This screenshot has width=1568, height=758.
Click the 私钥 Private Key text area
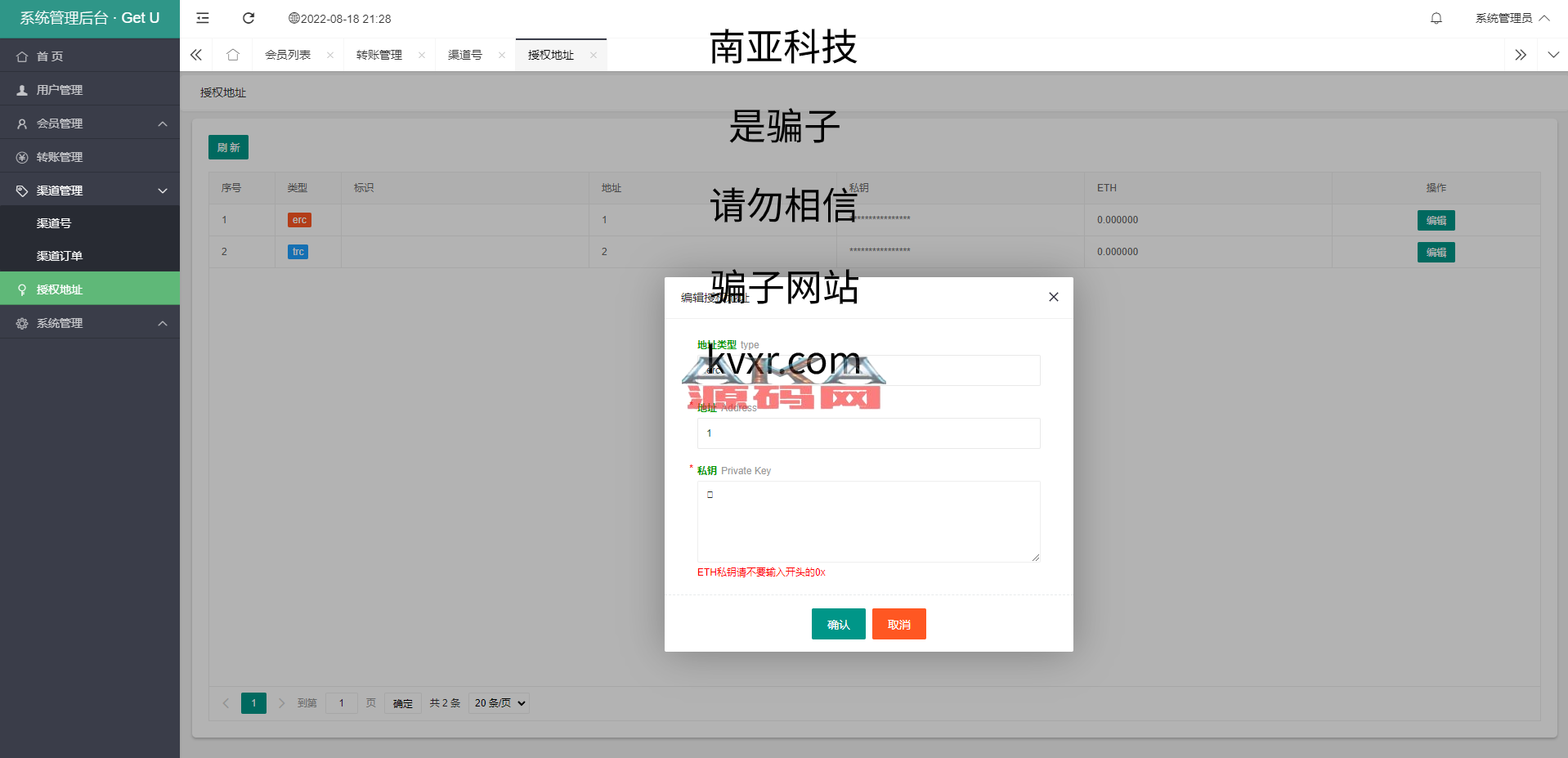(x=868, y=521)
